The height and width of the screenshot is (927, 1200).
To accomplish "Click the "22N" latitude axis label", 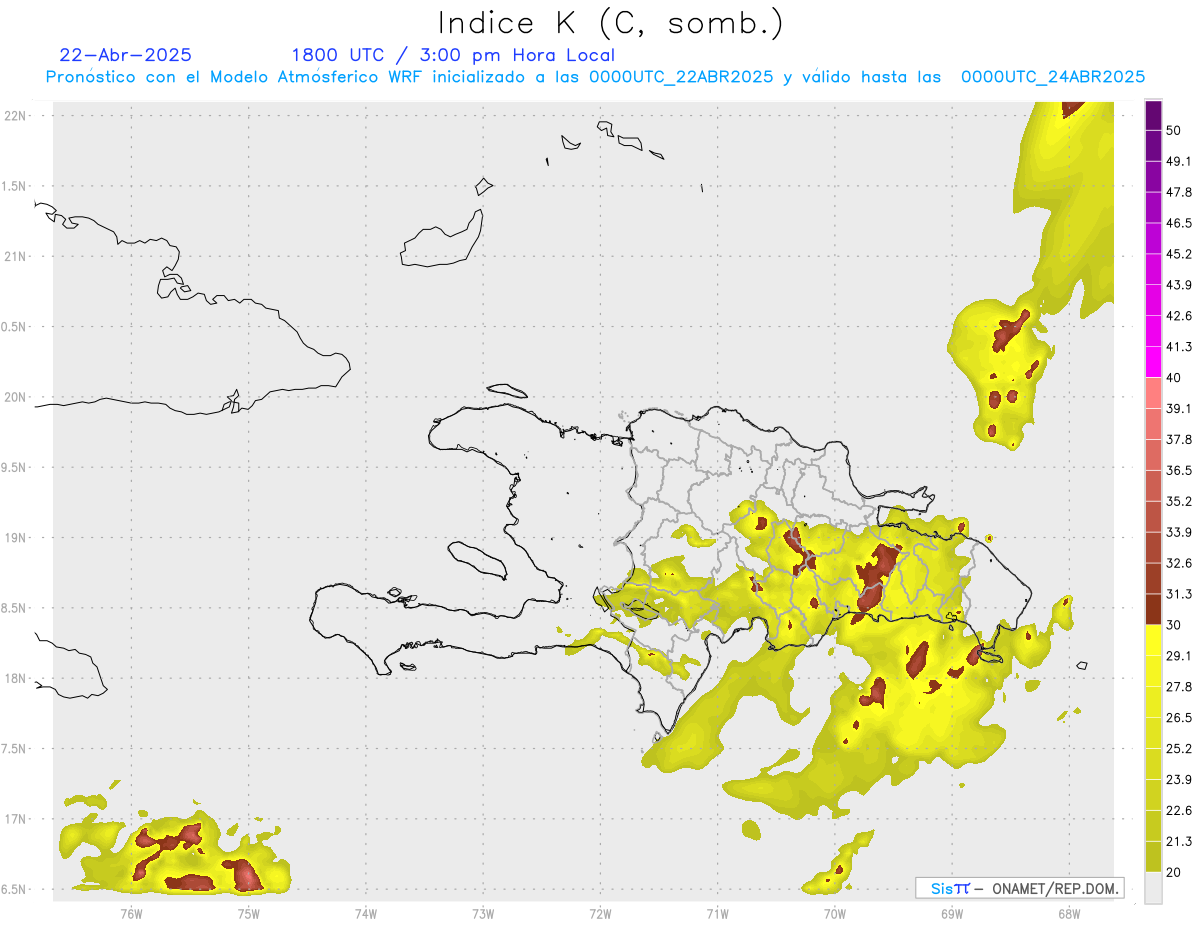I will click(15, 116).
